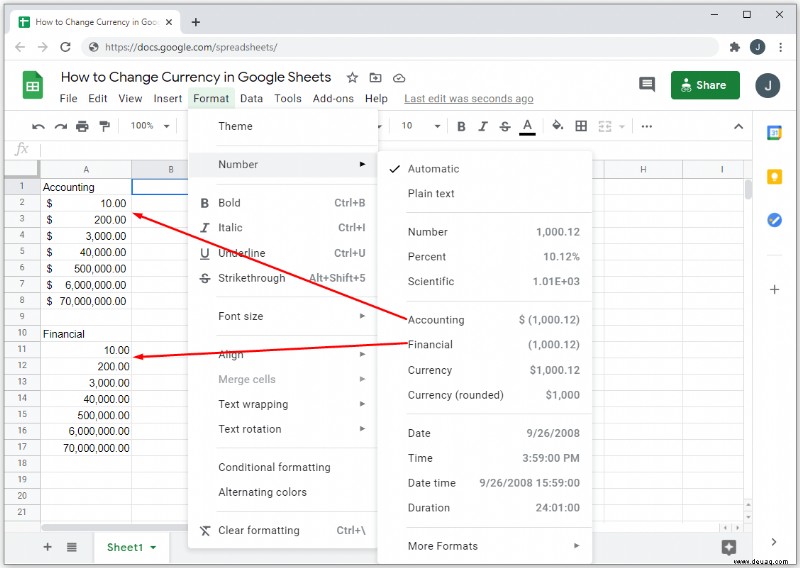Click the formula bar input
Image resolution: width=800 pixels, height=568 pixels.
click(395, 150)
